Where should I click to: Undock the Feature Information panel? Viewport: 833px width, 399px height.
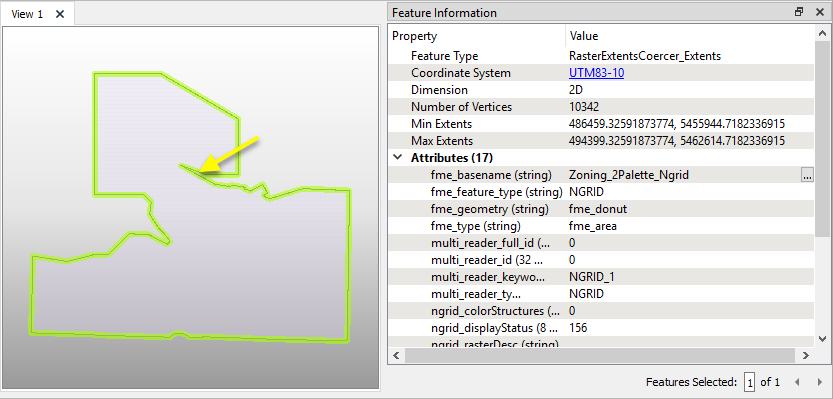coord(799,12)
